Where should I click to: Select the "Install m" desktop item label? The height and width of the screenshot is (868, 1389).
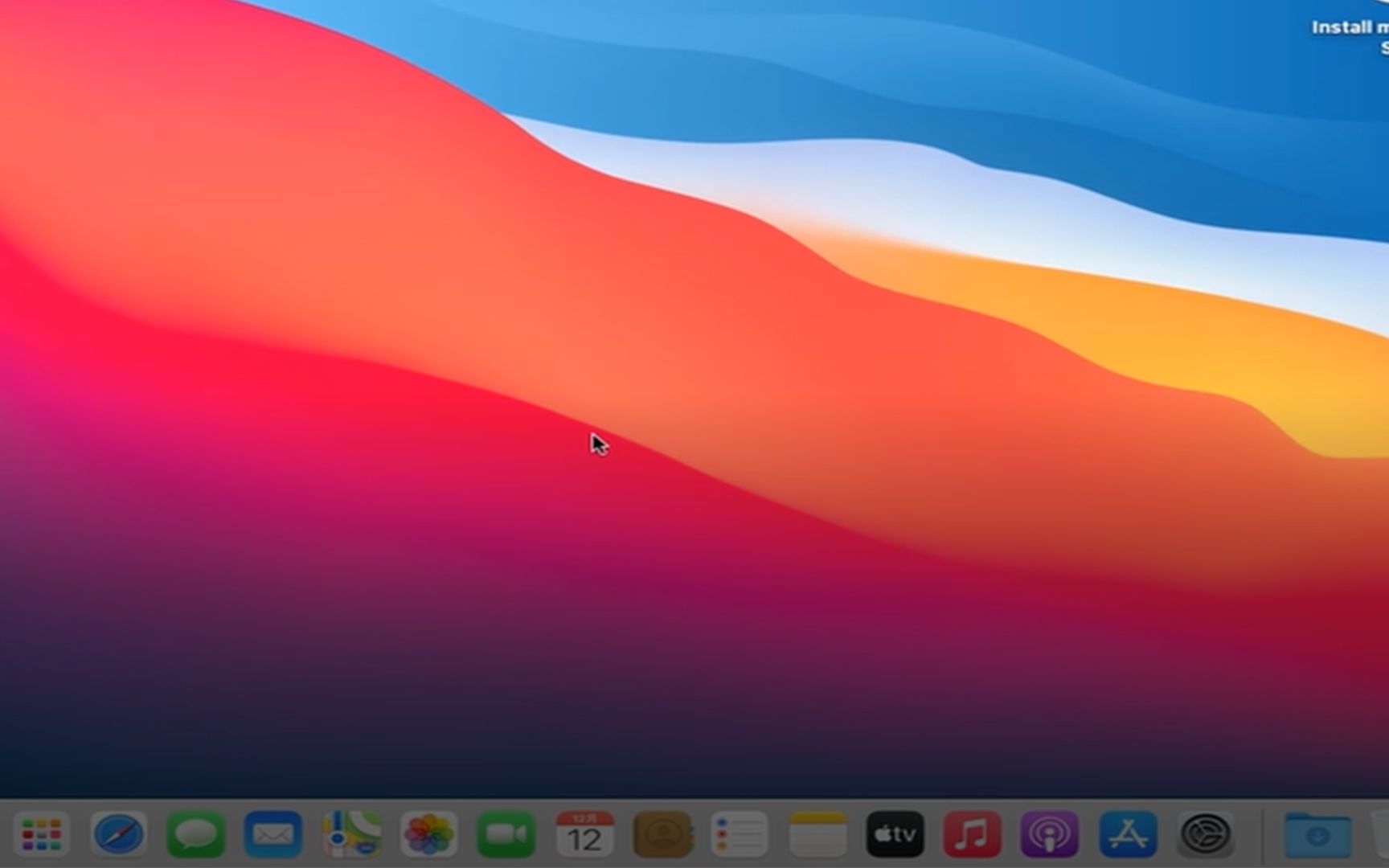[x=1350, y=27]
